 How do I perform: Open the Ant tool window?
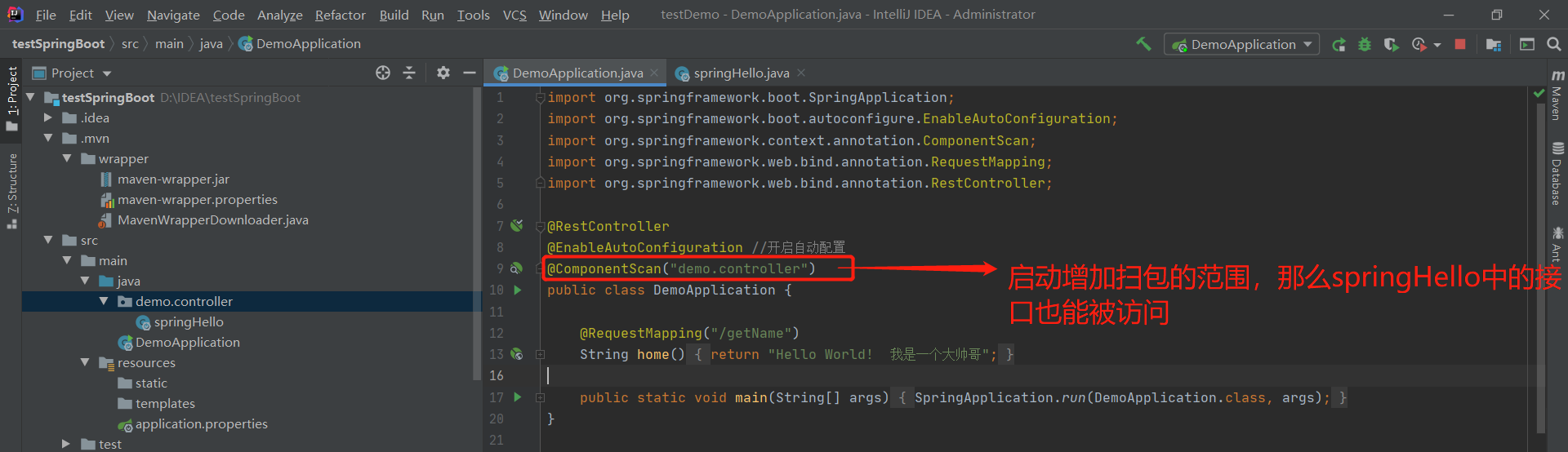point(1557,244)
